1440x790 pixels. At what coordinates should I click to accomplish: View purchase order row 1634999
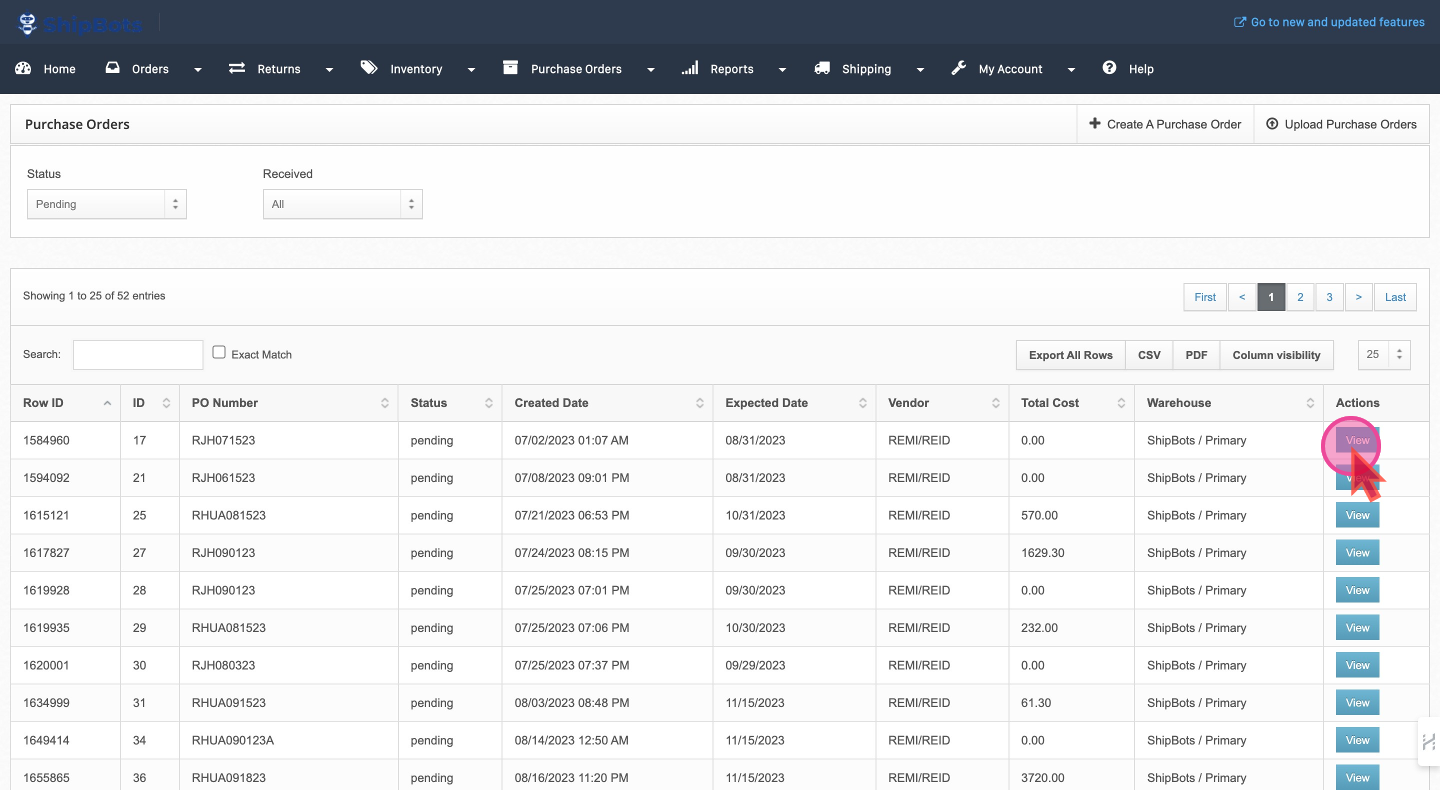(x=1357, y=702)
